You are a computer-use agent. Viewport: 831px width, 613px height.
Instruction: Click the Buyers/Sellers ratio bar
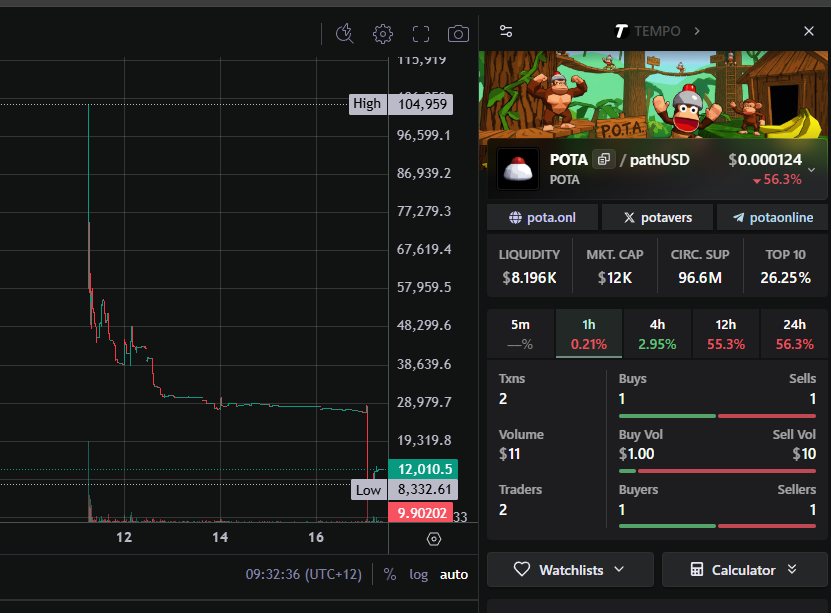click(717, 526)
